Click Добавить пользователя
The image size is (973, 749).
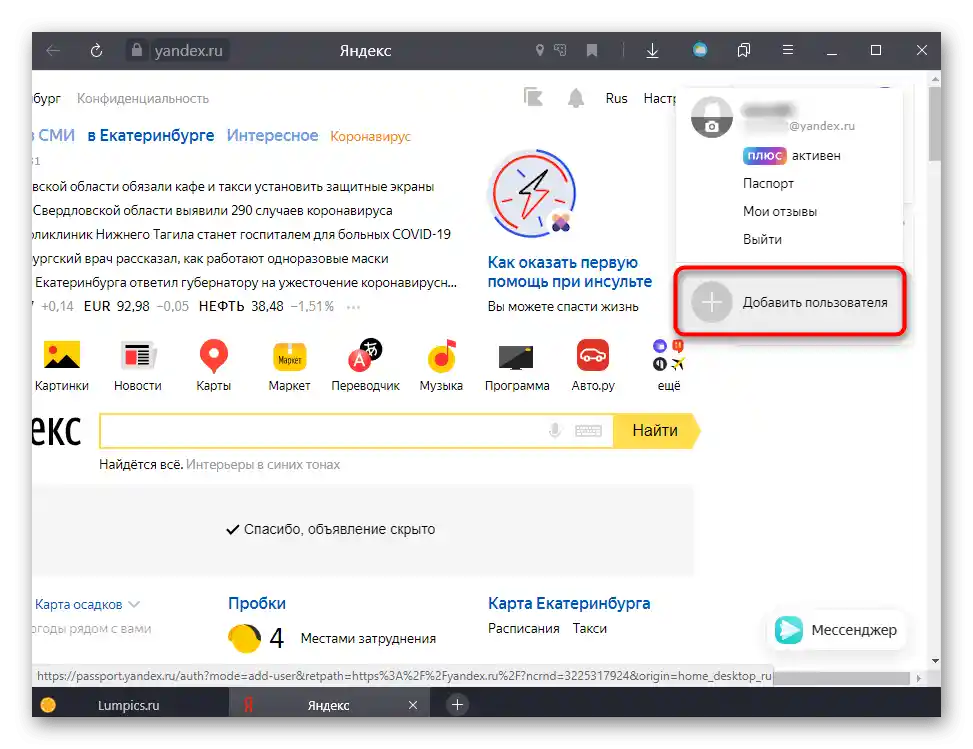pos(789,302)
